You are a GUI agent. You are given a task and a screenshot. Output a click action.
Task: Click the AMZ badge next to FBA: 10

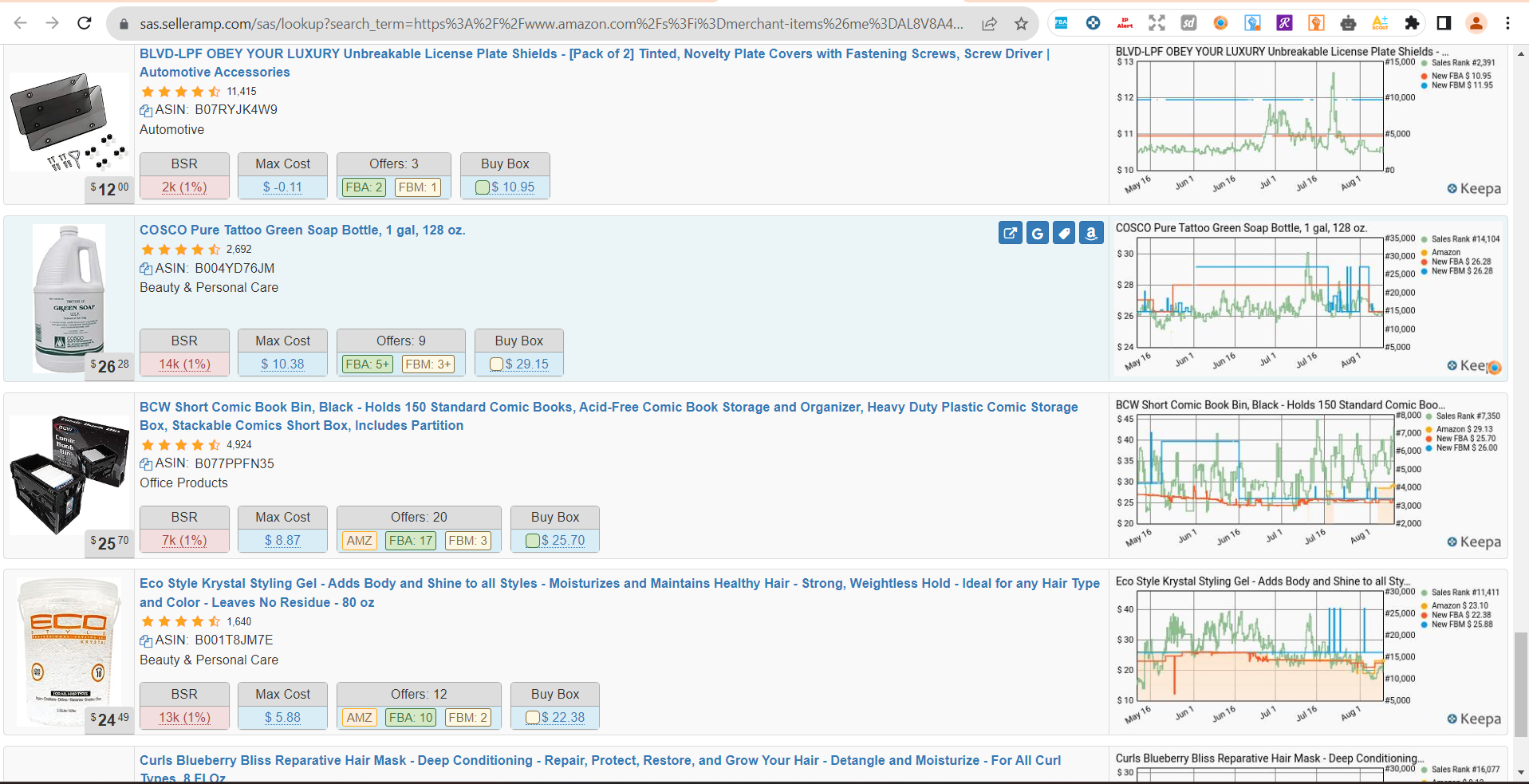360,718
